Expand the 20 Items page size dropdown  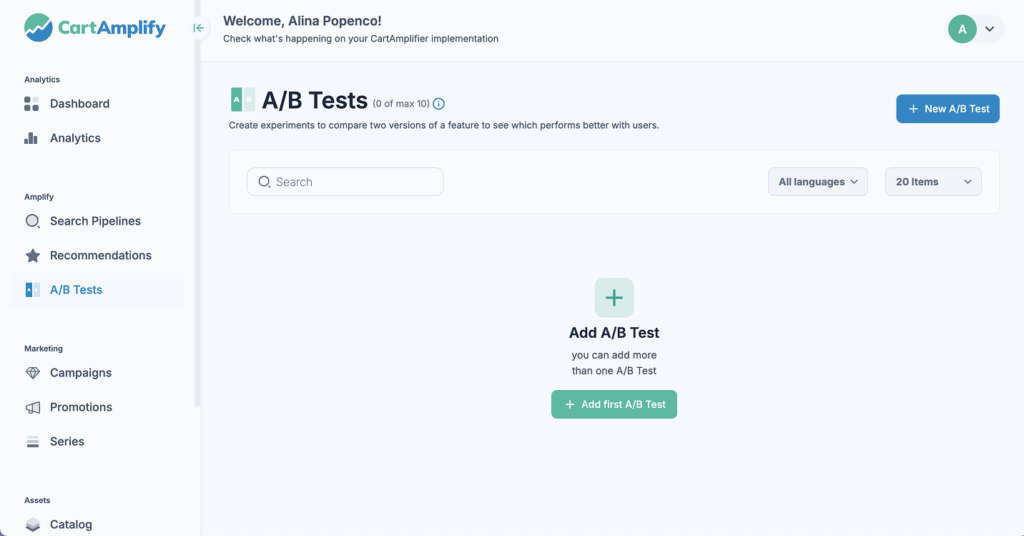(x=933, y=182)
